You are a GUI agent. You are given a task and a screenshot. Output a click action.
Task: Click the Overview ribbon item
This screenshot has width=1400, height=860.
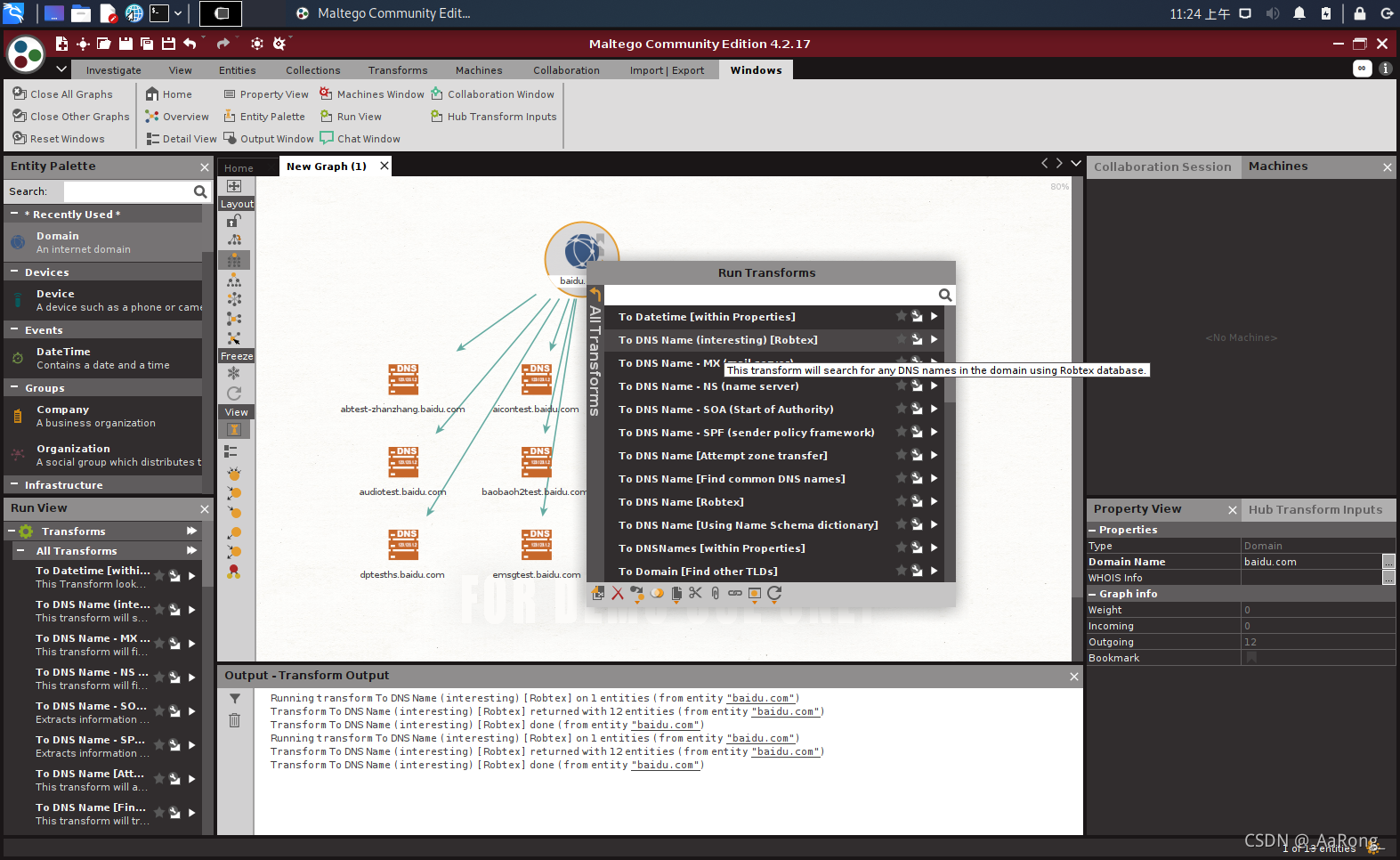(x=177, y=117)
